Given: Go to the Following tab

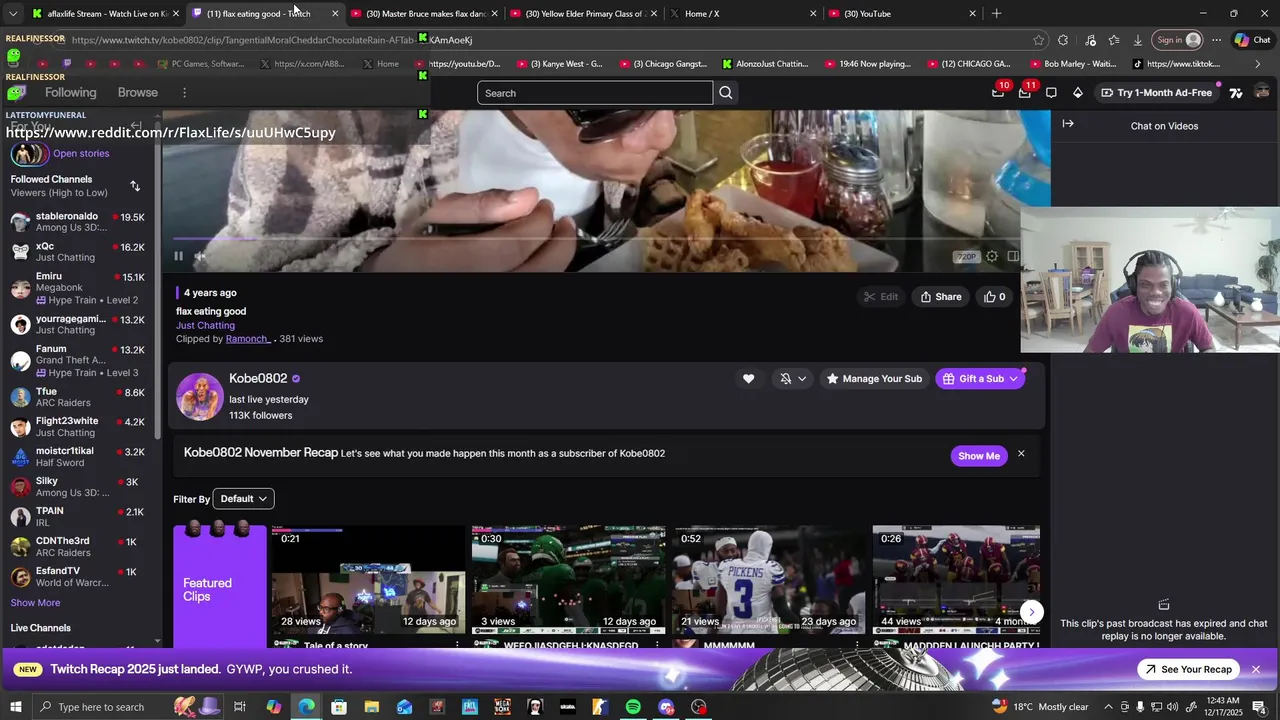Looking at the screenshot, I should (70, 92).
